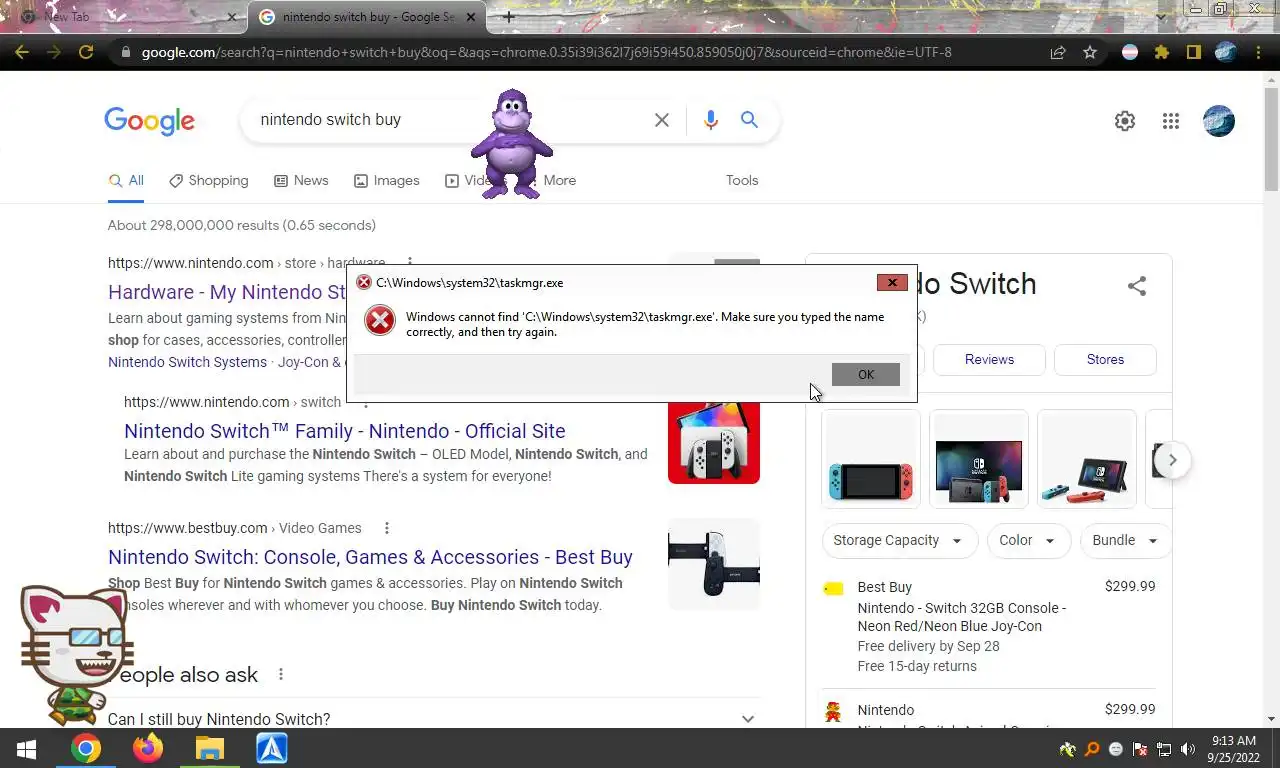Share this page via address bar icon
The width and height of the screenshot is (1280, 768).
tap(1057, 52)
